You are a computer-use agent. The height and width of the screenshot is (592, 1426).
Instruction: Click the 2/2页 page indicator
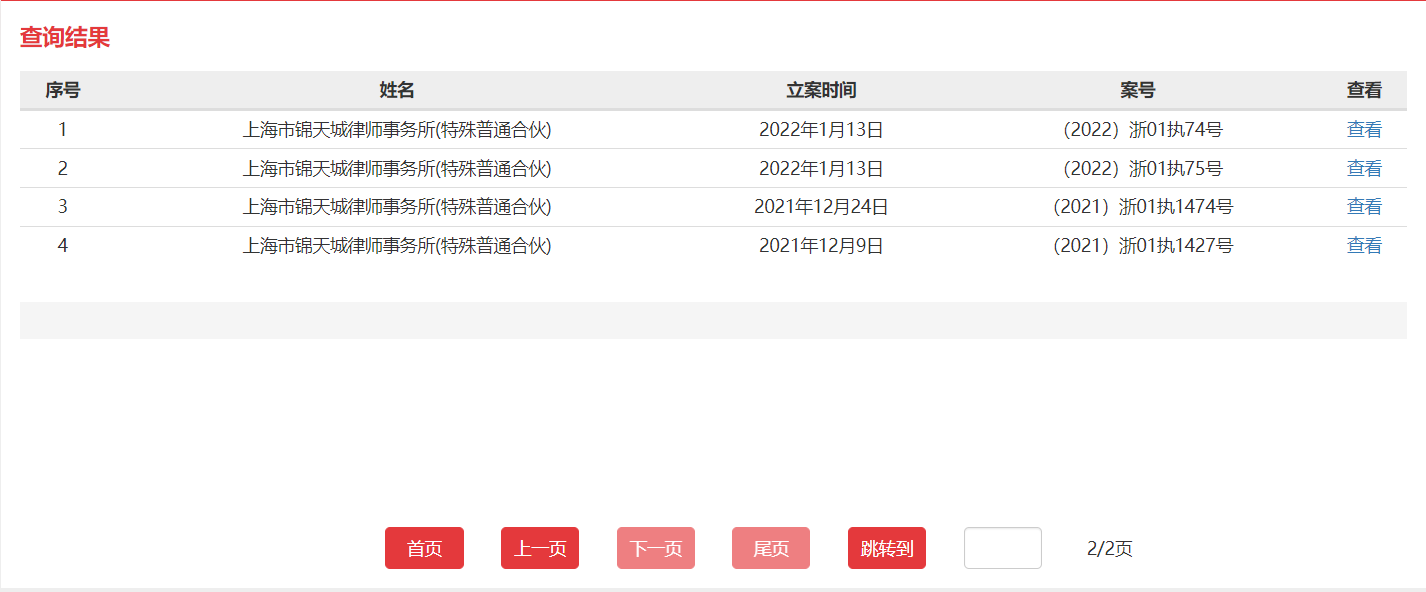coord(1110,548)
